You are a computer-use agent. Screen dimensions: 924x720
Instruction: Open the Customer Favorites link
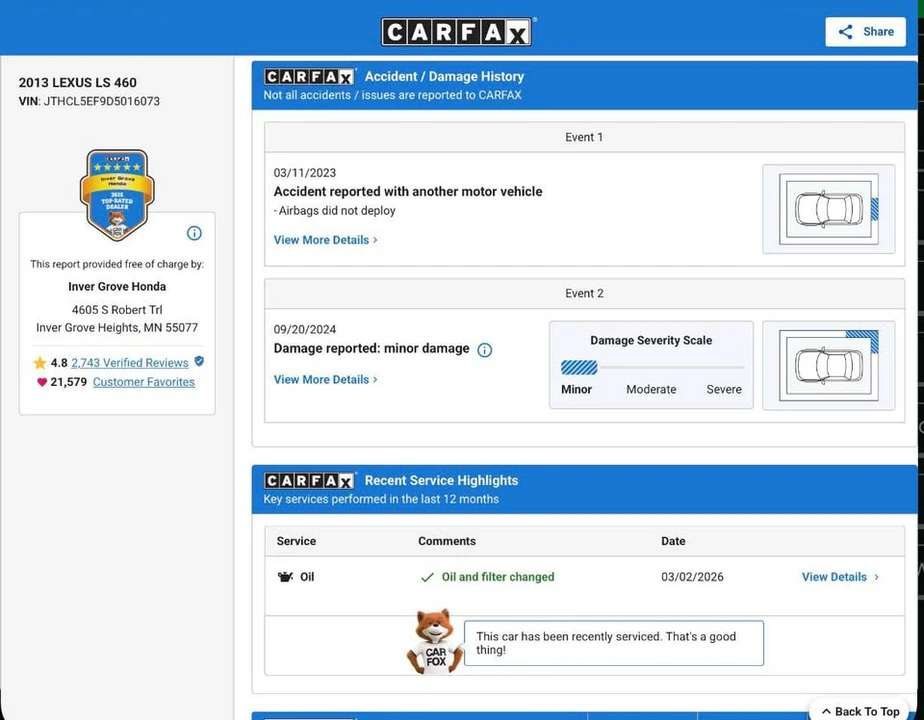(x=144, y=382)
